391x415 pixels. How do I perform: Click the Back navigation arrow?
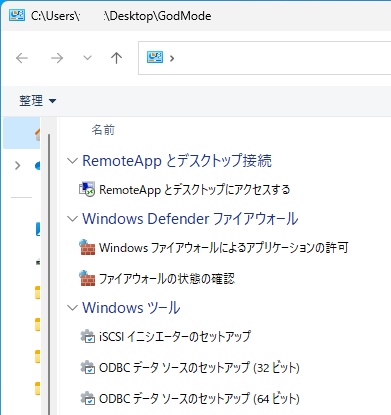[22, 58]
